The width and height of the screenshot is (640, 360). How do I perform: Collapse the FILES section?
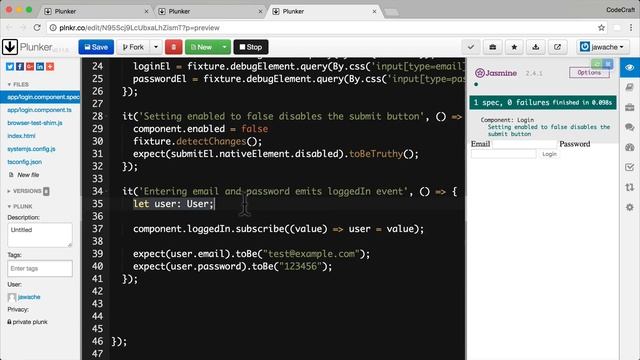(18, 84)
